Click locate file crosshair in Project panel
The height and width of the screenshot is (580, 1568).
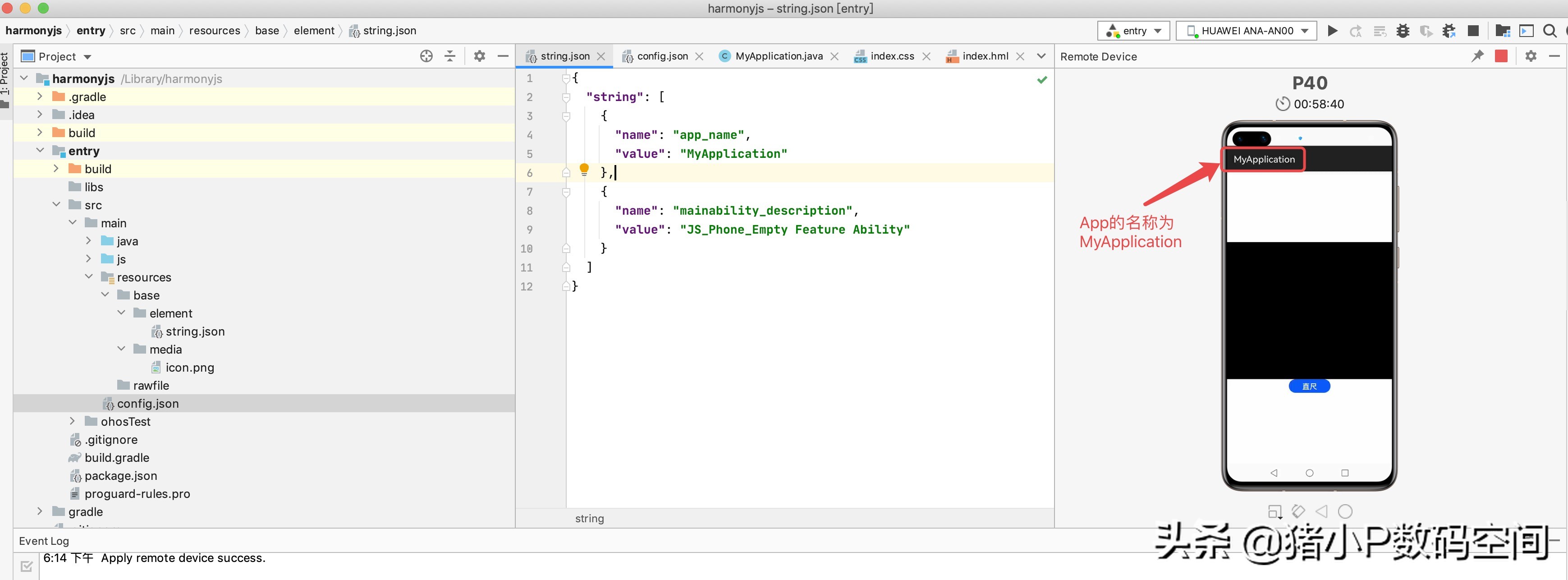tap(426, 56)
